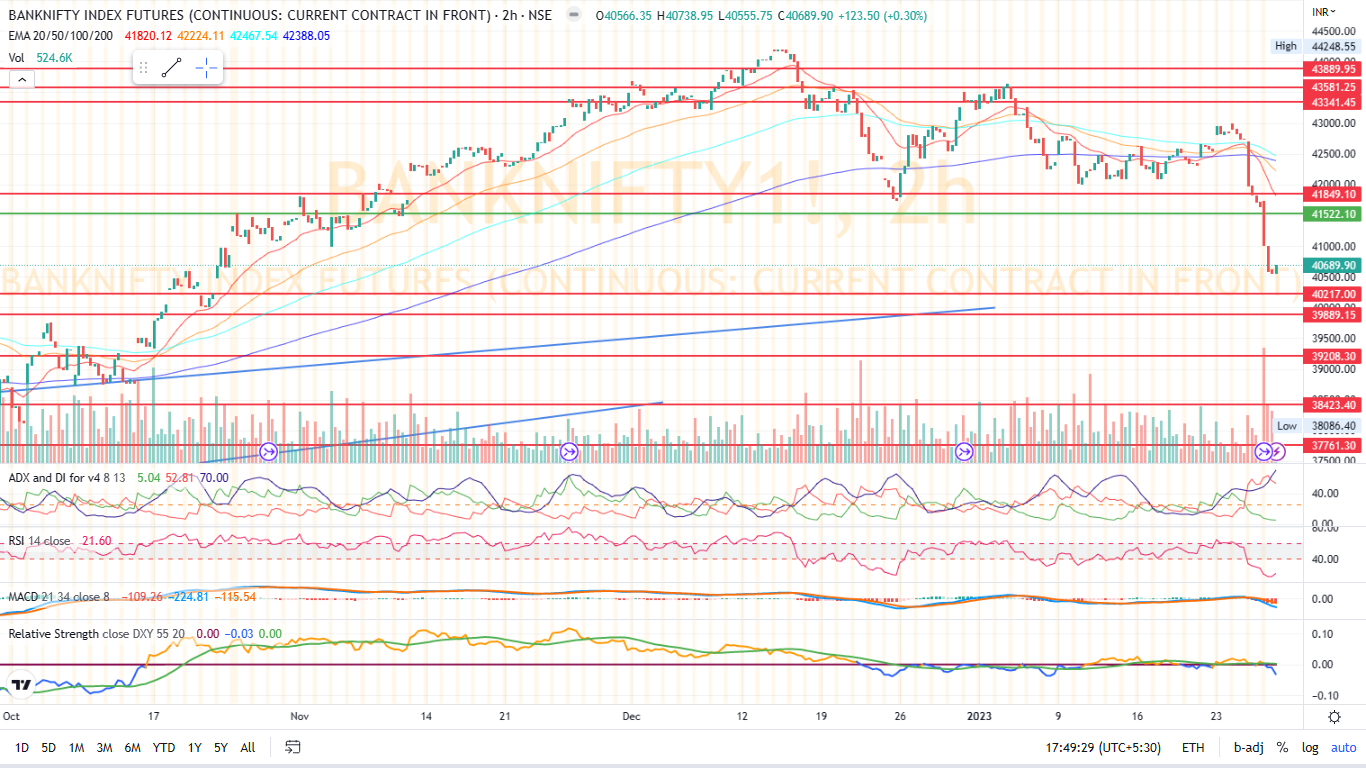Viewport: 1366px width, 768px height.
Task: Click contract rollover marker before November
Action: point(268,452)
